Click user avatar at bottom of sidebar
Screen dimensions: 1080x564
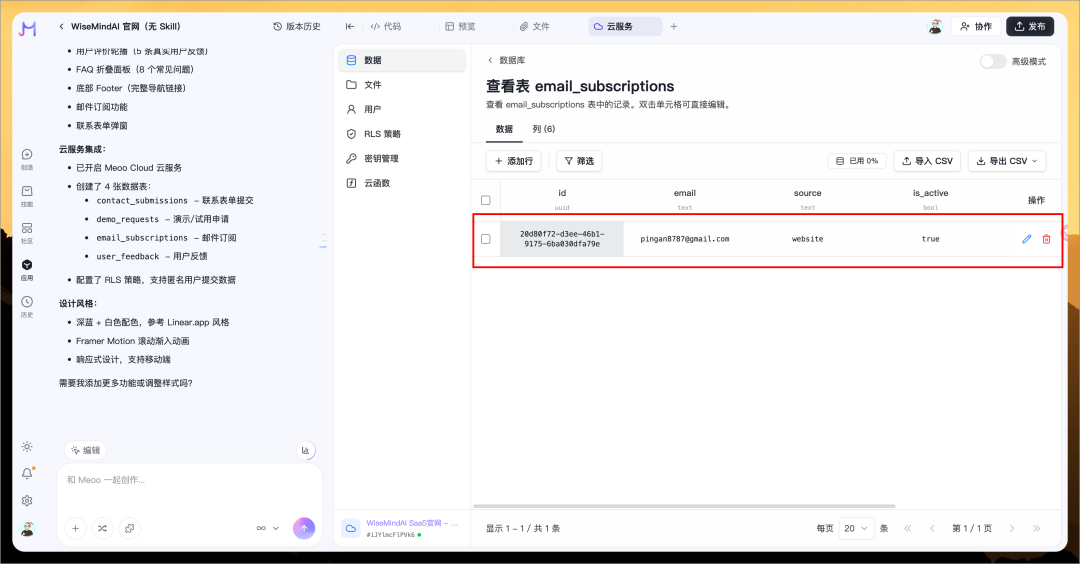(27, 528)
